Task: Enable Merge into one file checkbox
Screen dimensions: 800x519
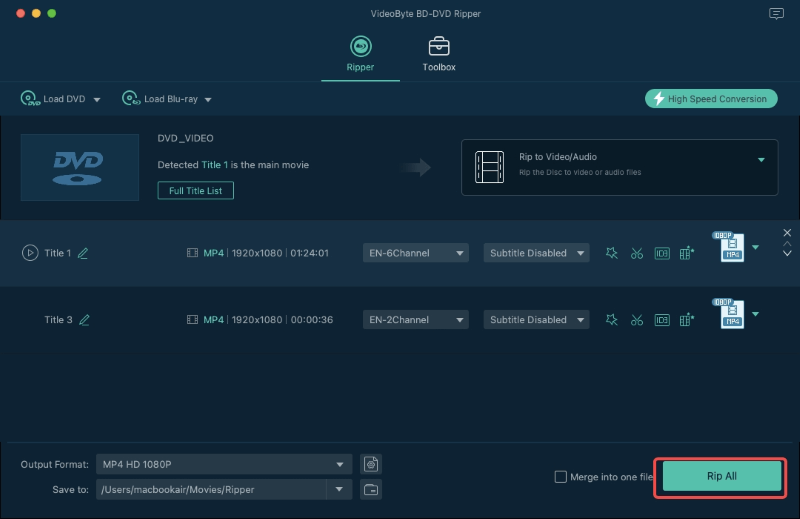Action: point(561,477)
